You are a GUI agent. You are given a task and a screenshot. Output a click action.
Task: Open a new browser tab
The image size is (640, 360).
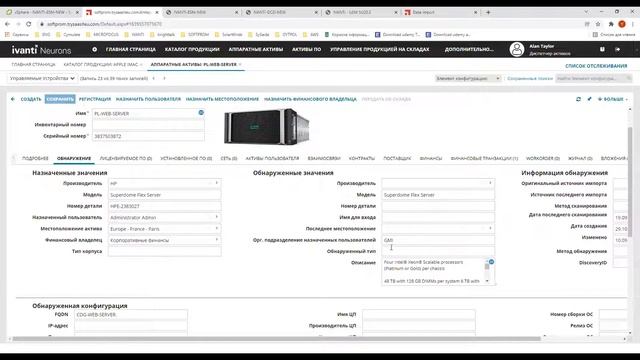tap(488, 12)
